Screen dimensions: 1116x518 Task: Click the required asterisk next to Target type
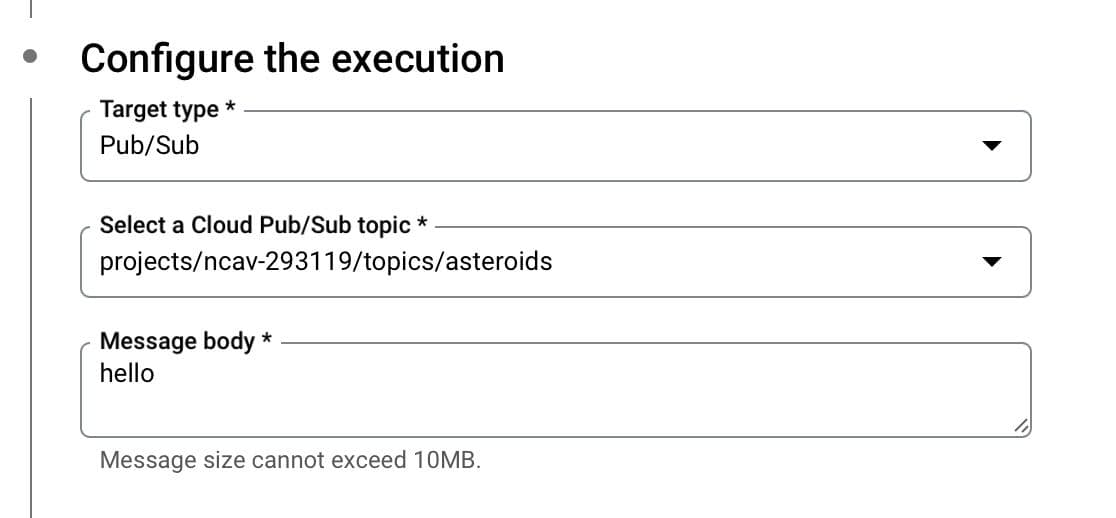pyautogui.click(x=231, y=107)
